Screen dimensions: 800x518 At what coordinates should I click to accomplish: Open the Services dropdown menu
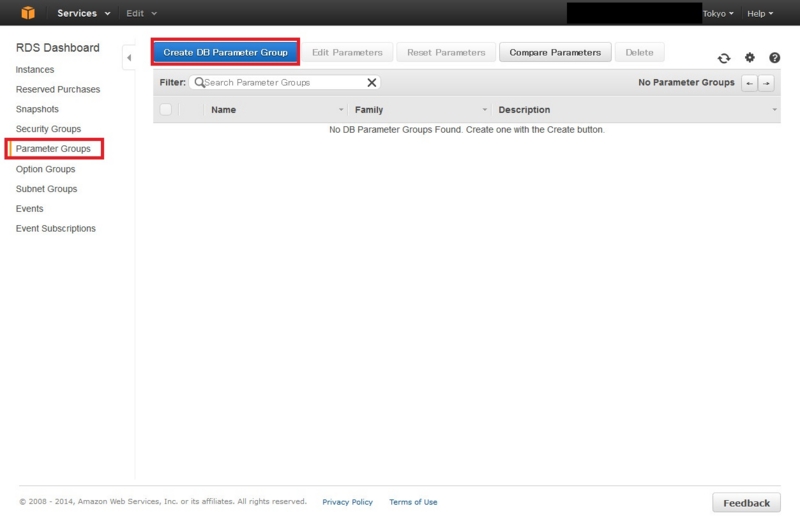83,13
